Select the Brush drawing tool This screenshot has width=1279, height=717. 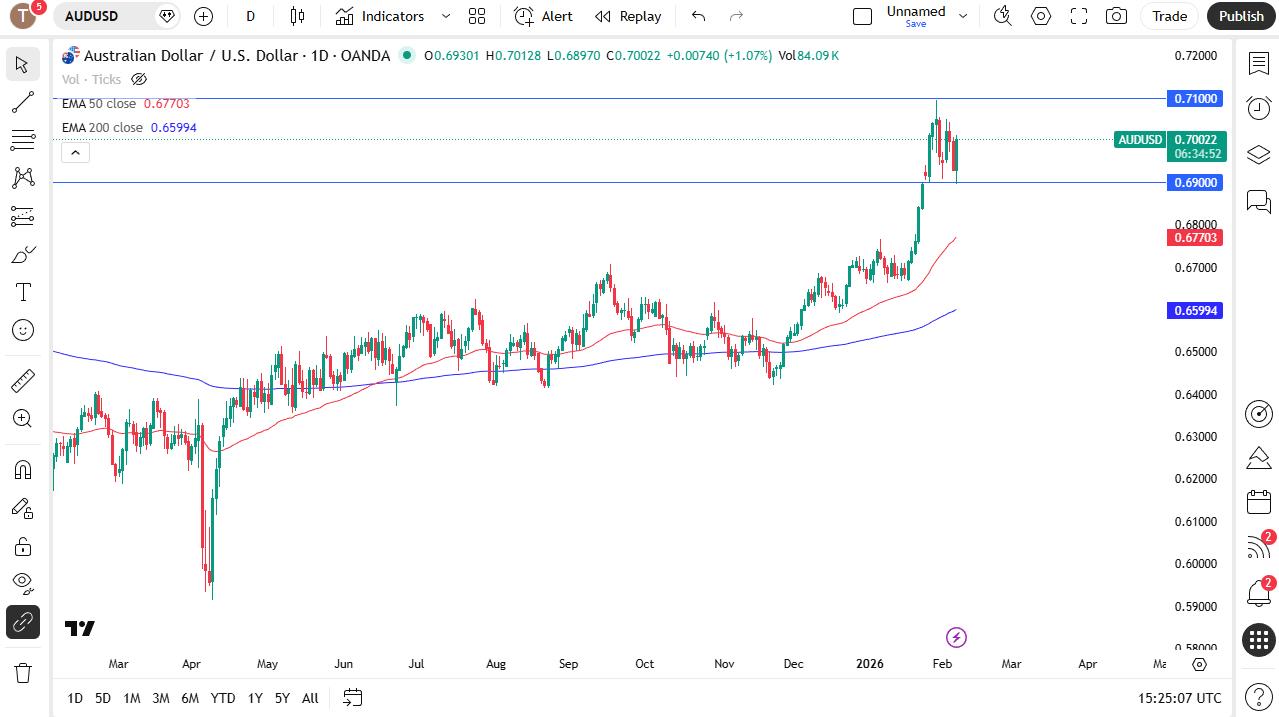pos(22,254)
